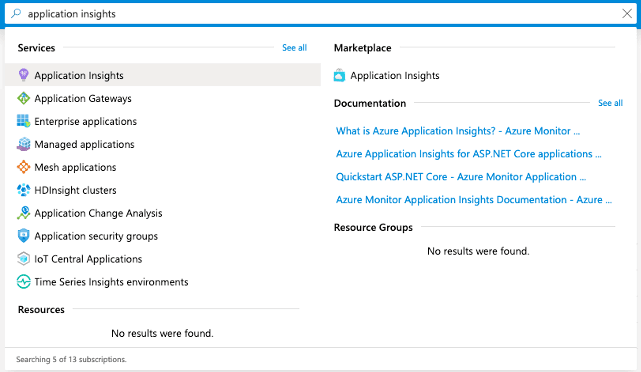
Task: Clear the search with the X button
Action: (627, 13)
